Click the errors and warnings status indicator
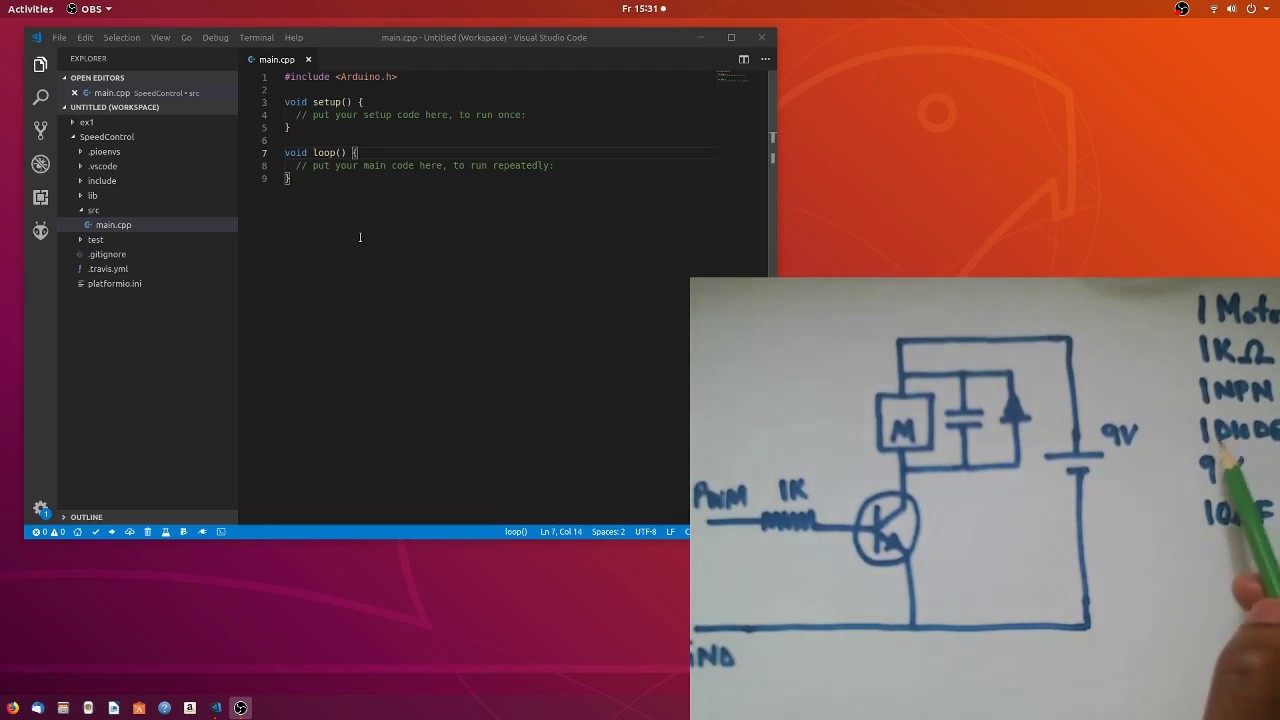The height and width of the screenshot is (720, 1280). [x=48, y=532]
